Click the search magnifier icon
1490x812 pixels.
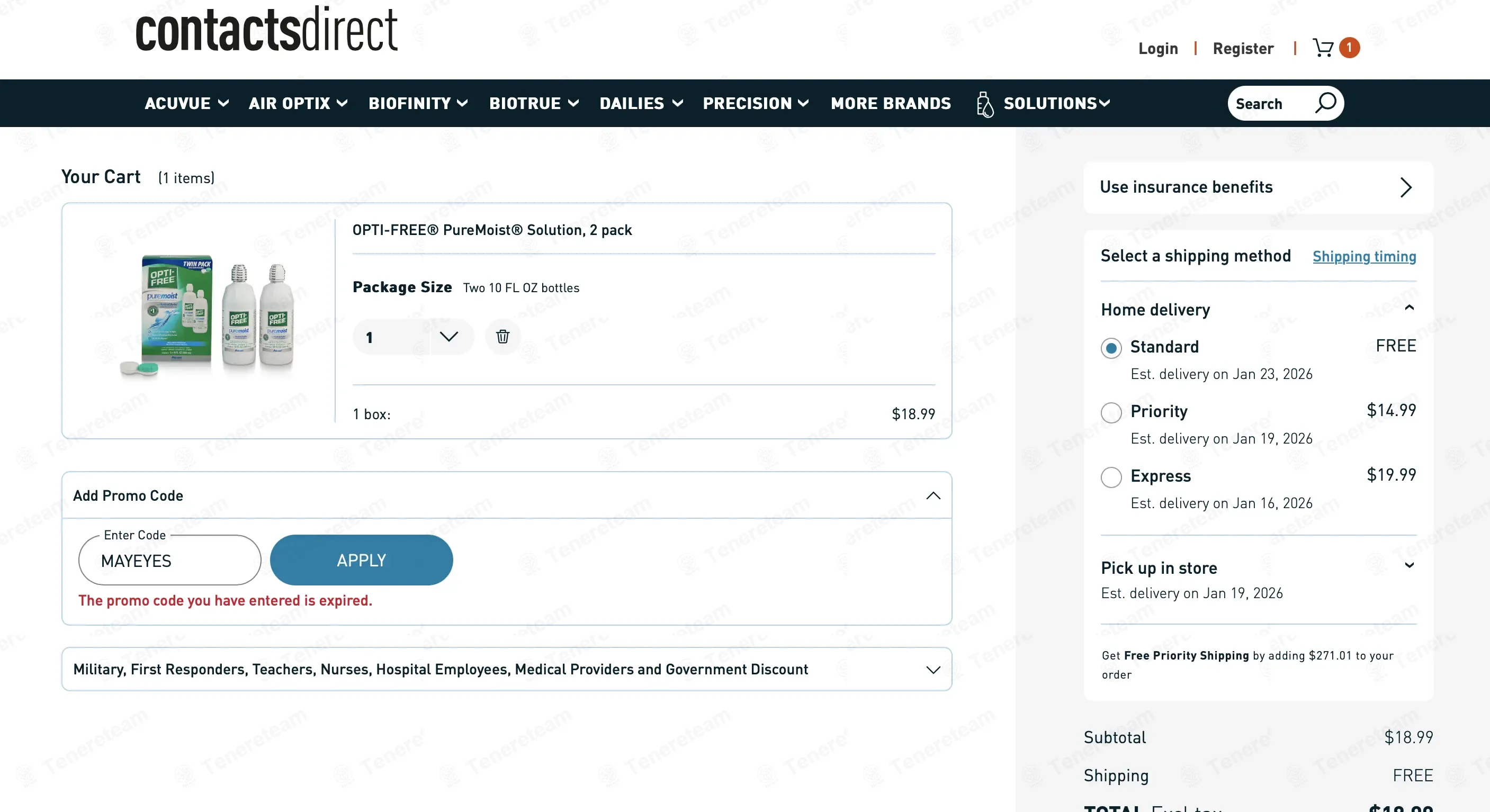tap(1325, 104)
